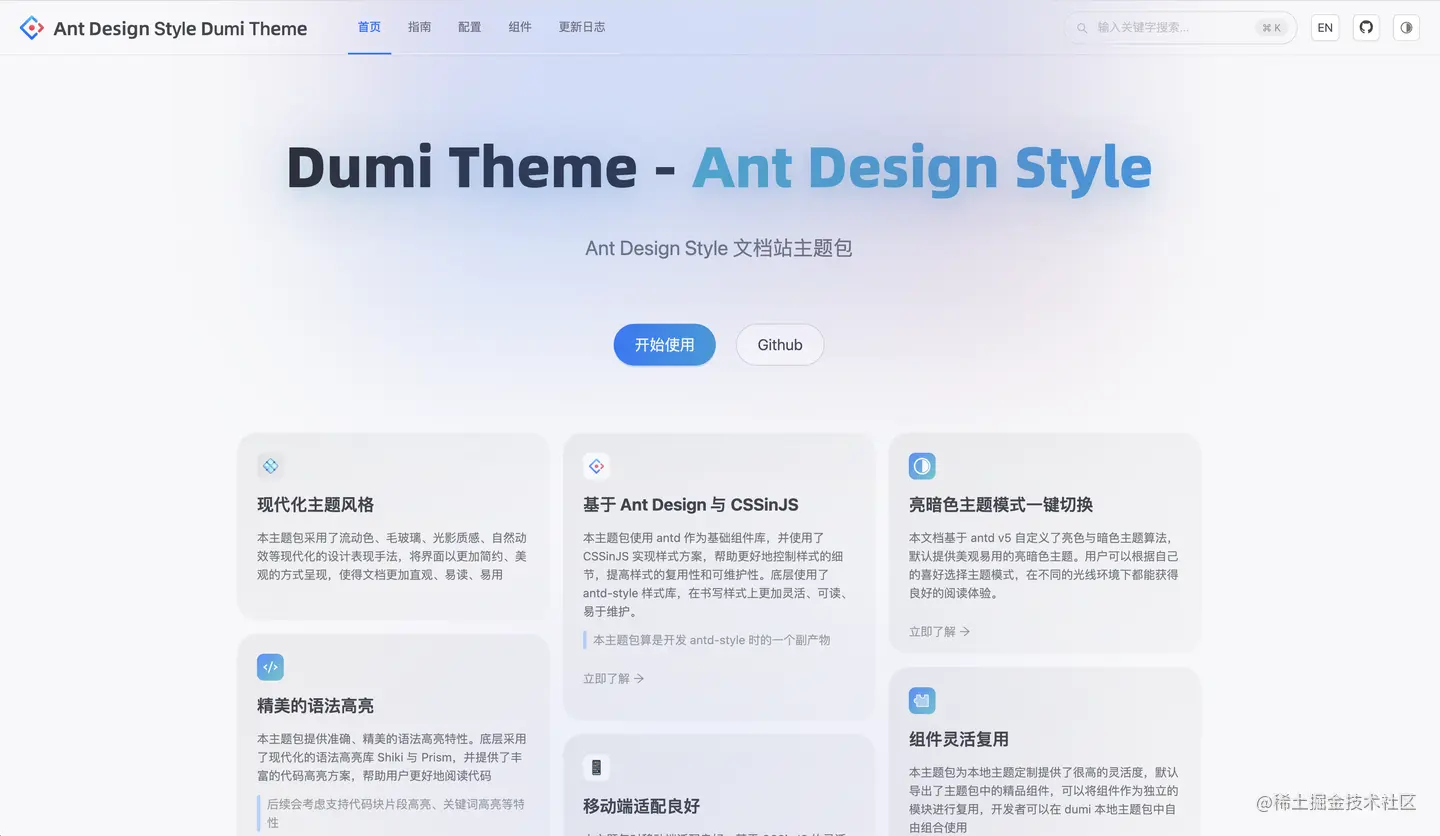
Task: Click the 基于 Ant Design 与 CSSinJS heading
Action: [x=691, y=505]
